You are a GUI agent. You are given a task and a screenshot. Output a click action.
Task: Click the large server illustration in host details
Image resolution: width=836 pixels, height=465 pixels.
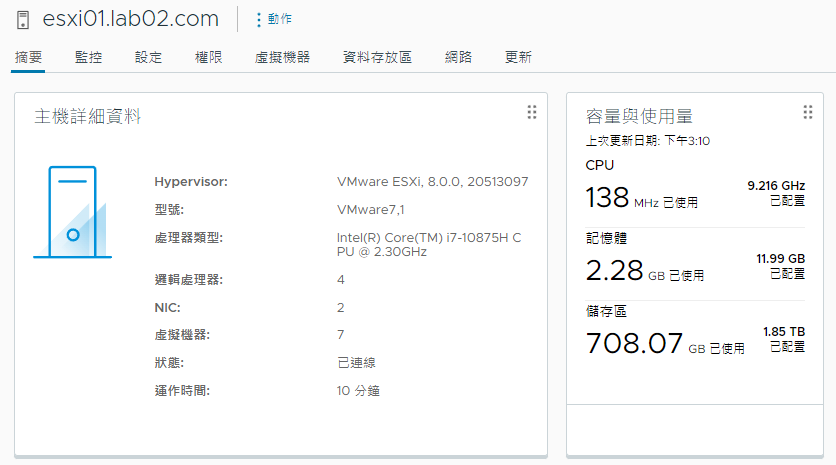(73, 212)
